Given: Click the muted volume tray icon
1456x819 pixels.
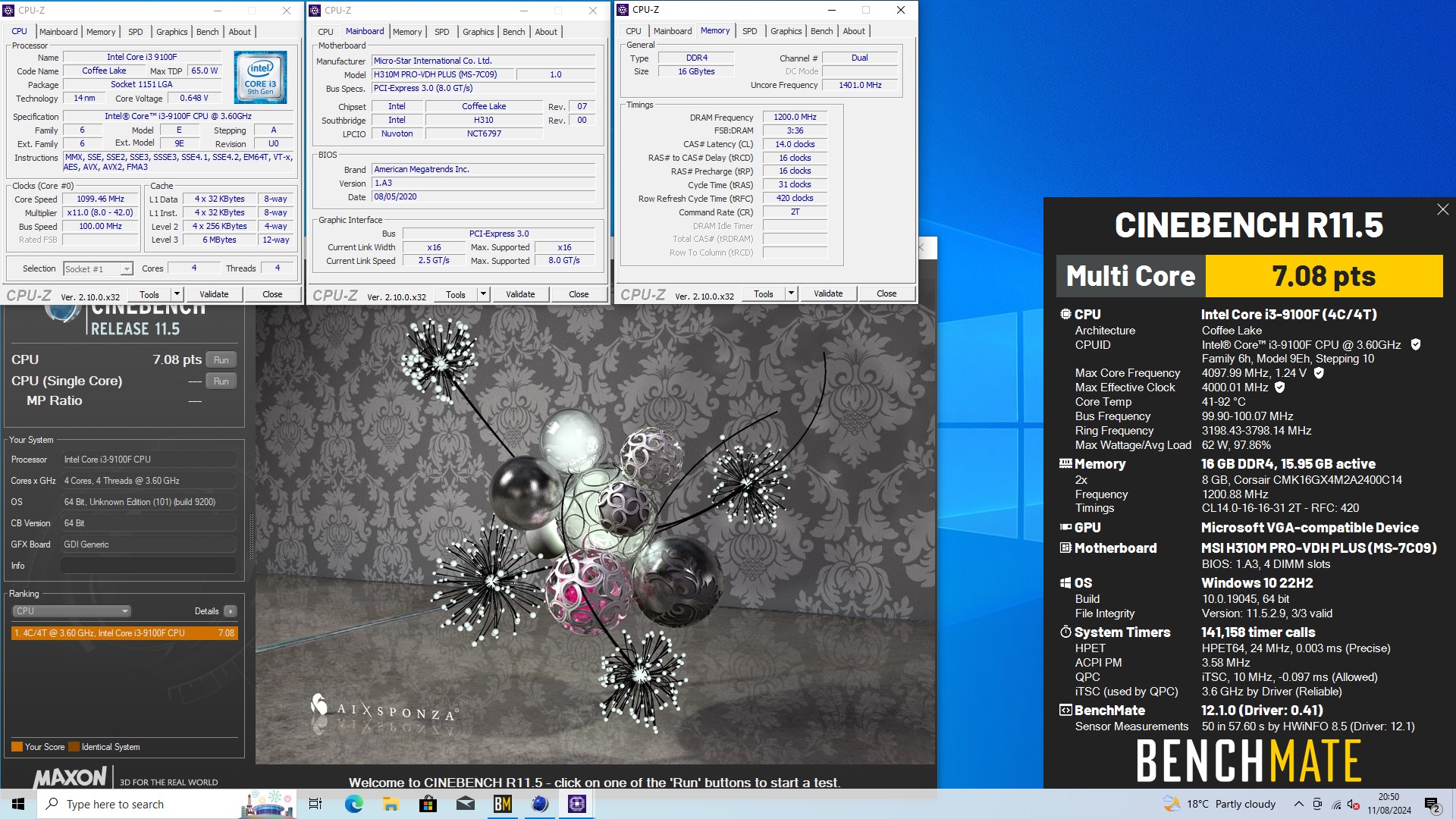Looking at the screenshot, I should coord(1354,805).
